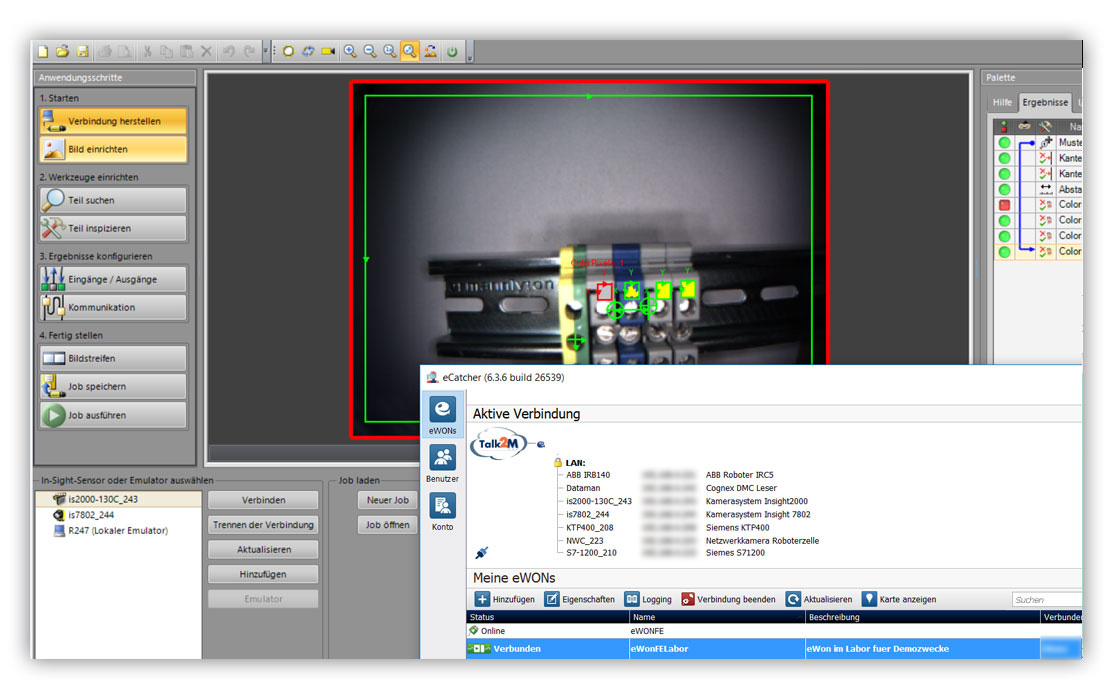Click the Verbinden button
The width and height of the screenshot is (1113, 689).
click(x=263, y=500)
